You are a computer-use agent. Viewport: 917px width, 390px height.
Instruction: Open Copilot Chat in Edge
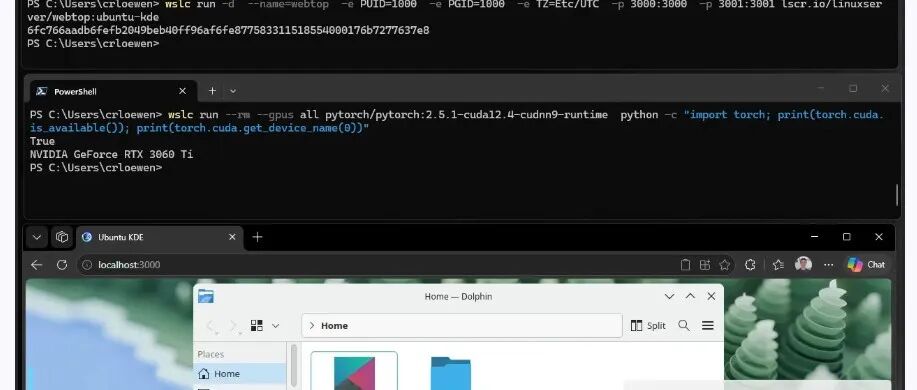click(866, 265)
